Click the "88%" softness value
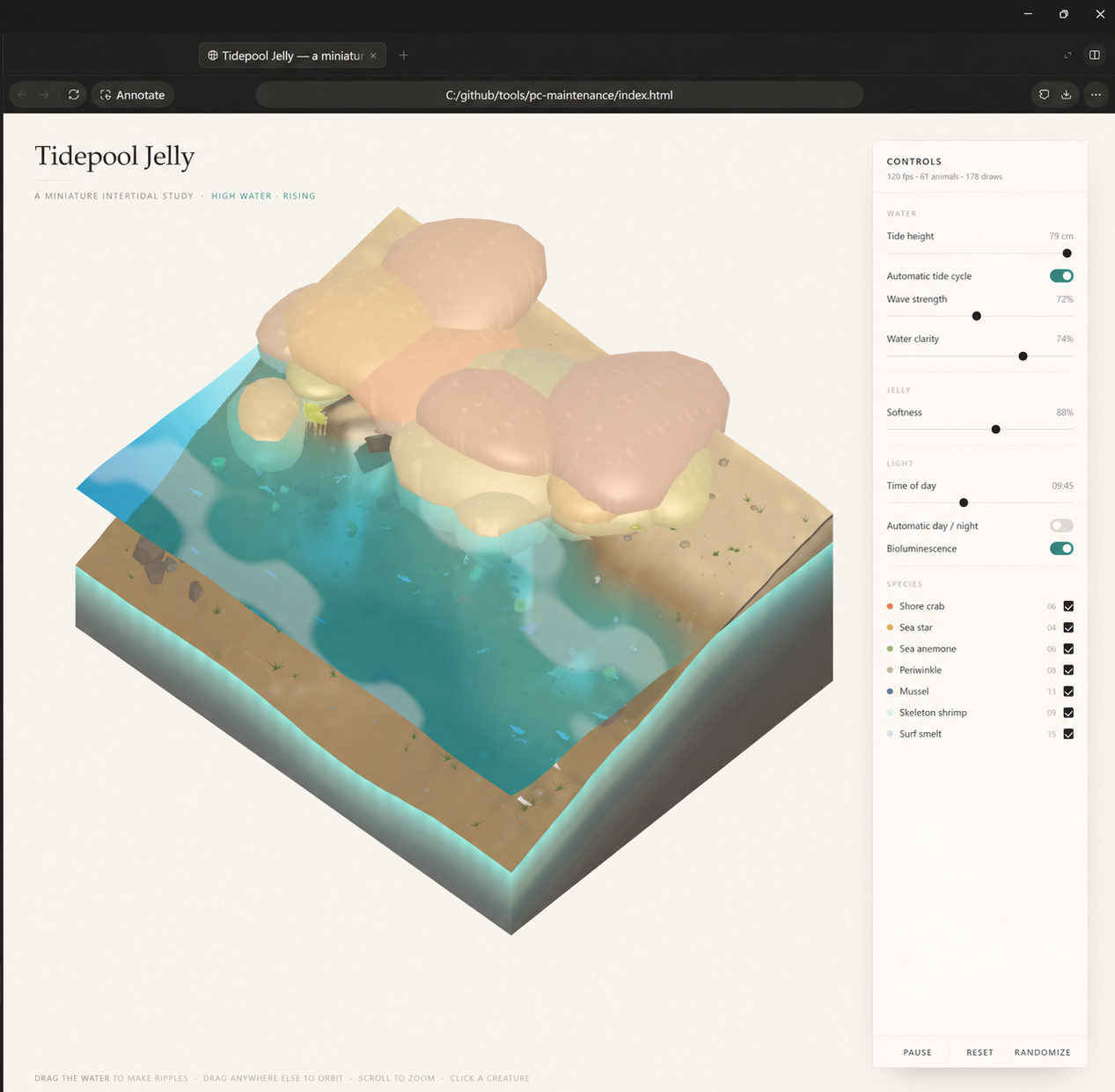The image size is (1115, 1092). (x=1065, y=413)
